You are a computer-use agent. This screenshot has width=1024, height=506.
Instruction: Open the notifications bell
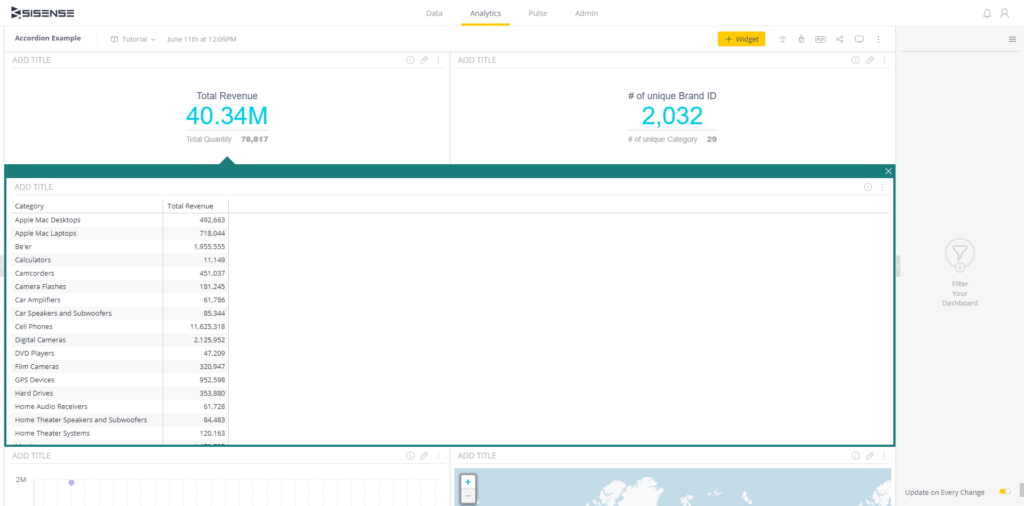click(988, 13)
